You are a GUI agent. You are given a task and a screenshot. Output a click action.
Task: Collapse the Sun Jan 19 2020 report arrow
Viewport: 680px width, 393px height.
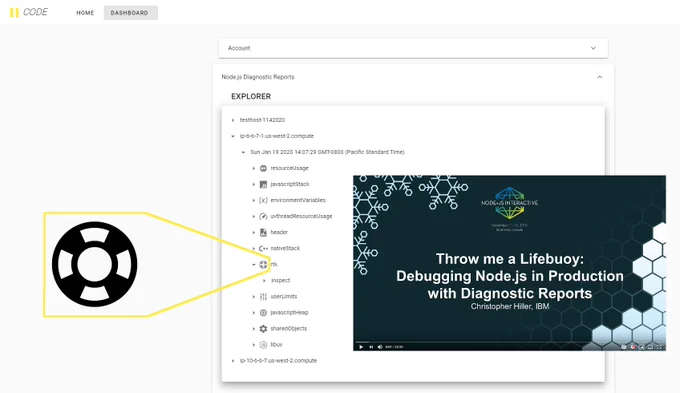pyautogui.click(x=243, y=152)
